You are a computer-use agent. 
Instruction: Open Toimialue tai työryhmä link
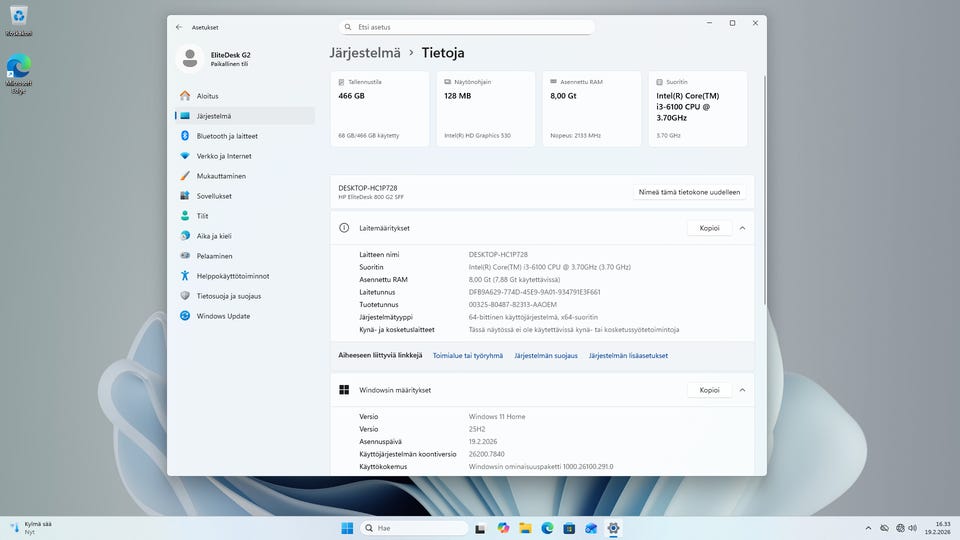point(468,355)
